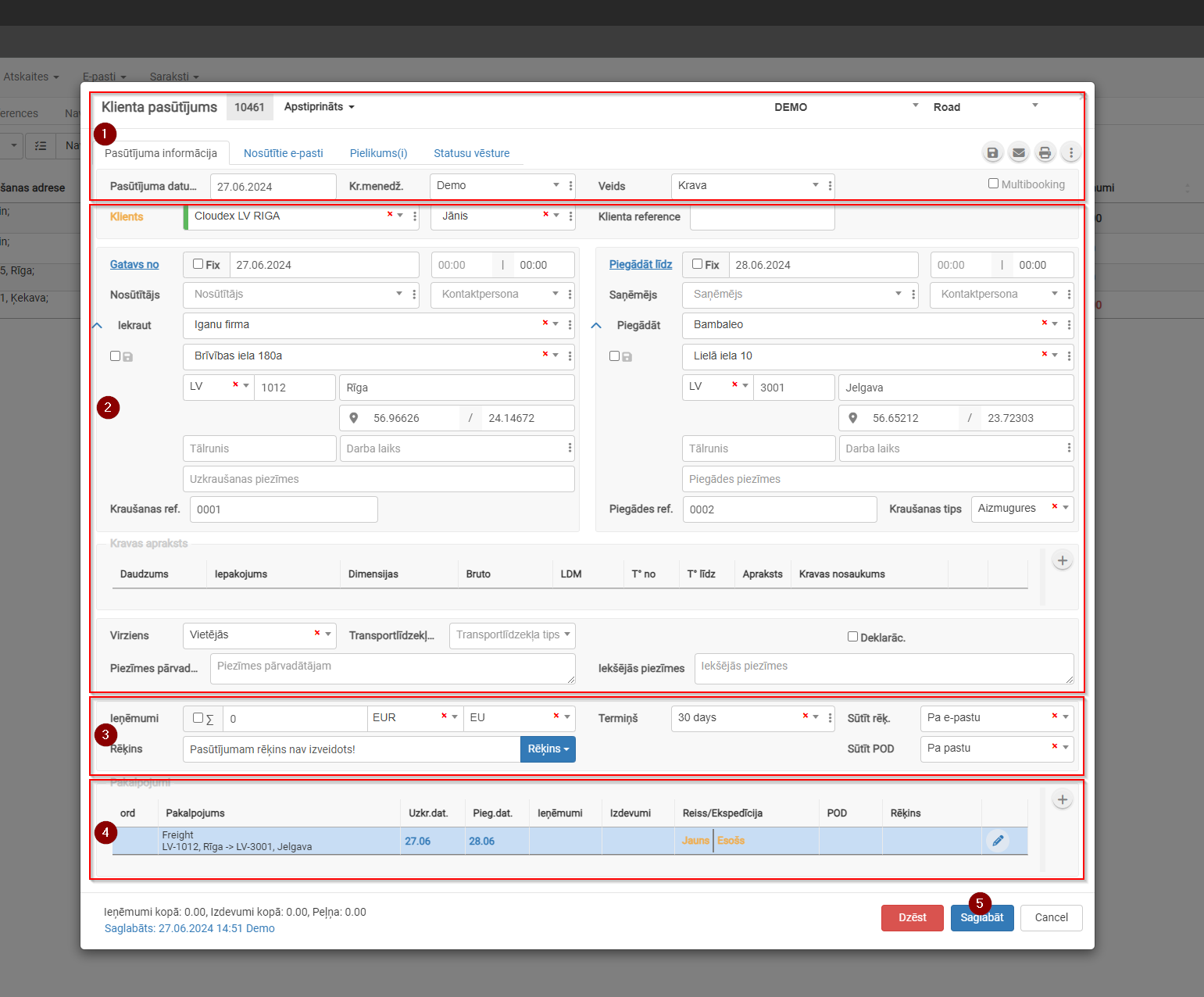
Task: Click the Esošs link in Freight row
Action: [731, 841]
